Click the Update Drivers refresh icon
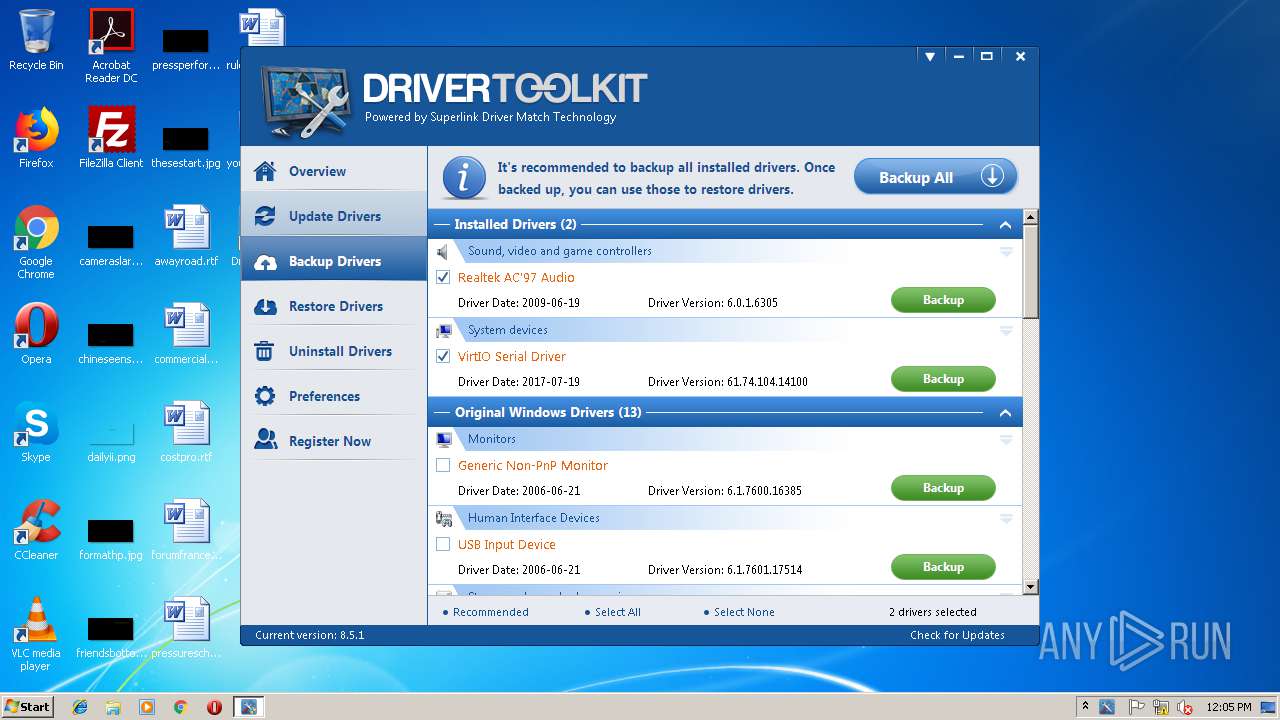This screenshot has width=1280, height=720. [265, 216]
